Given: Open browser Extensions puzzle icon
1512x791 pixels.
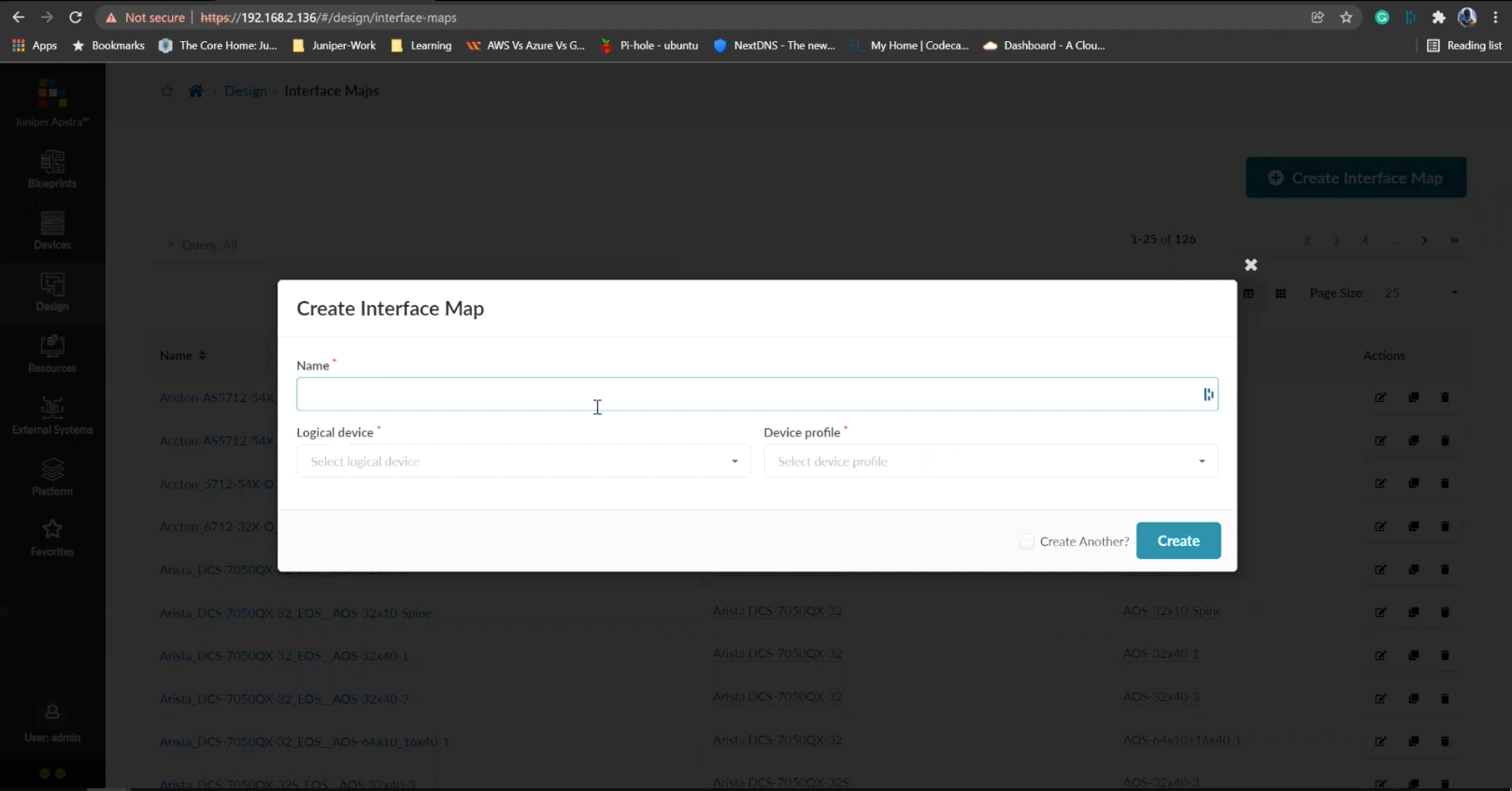Looking at the screenshot, I should (1438, 17).
